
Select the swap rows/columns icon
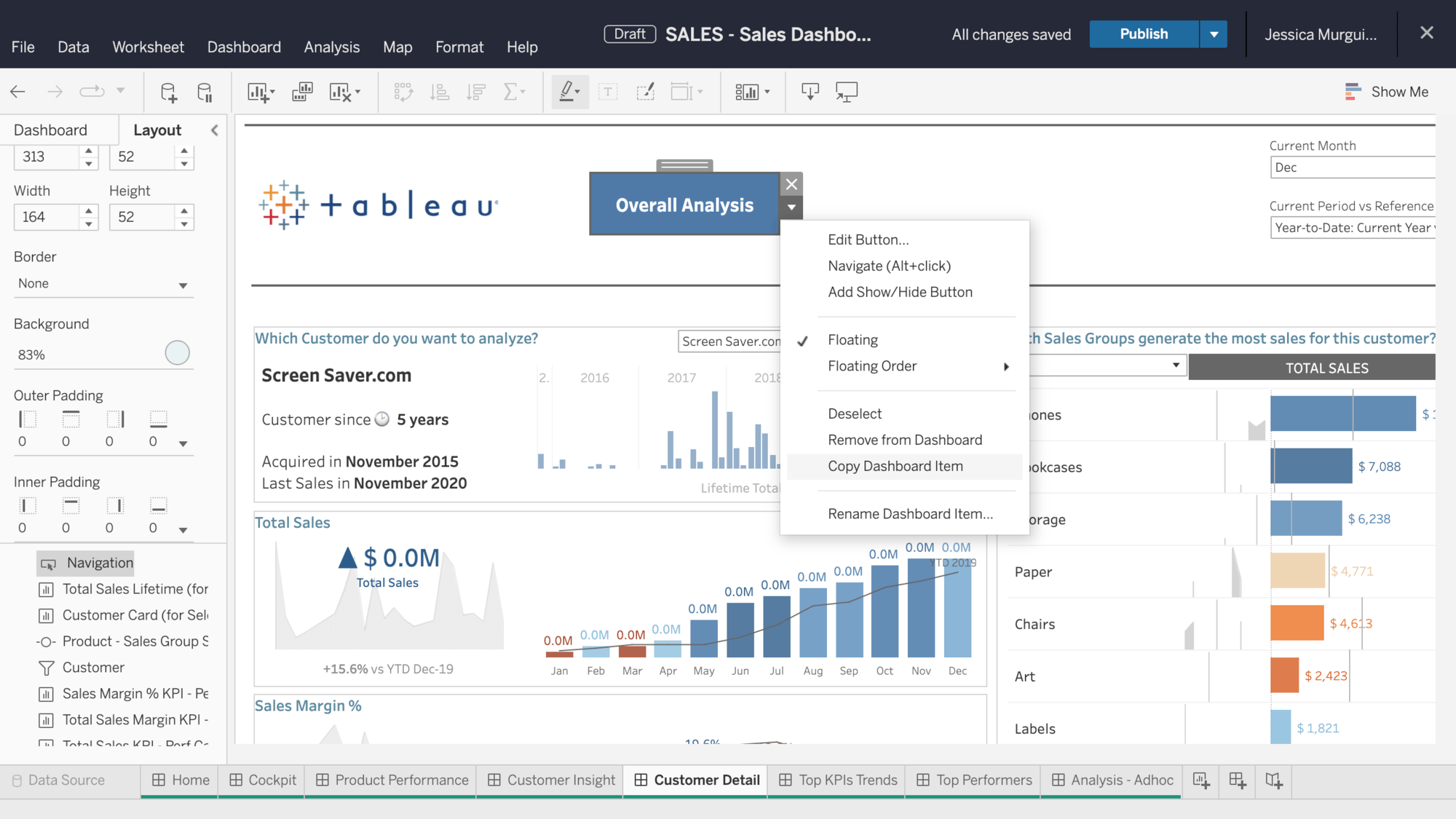tap(401, 91)
